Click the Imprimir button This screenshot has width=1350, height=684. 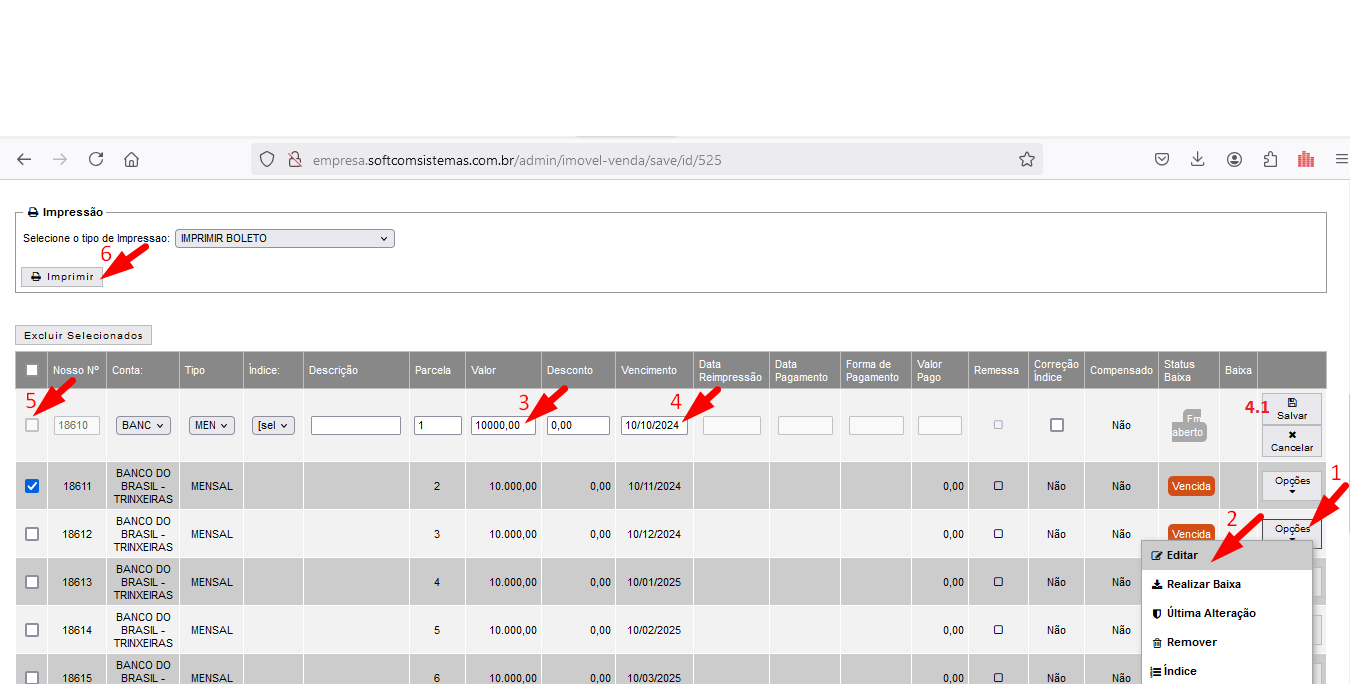[x=62, y=277]
